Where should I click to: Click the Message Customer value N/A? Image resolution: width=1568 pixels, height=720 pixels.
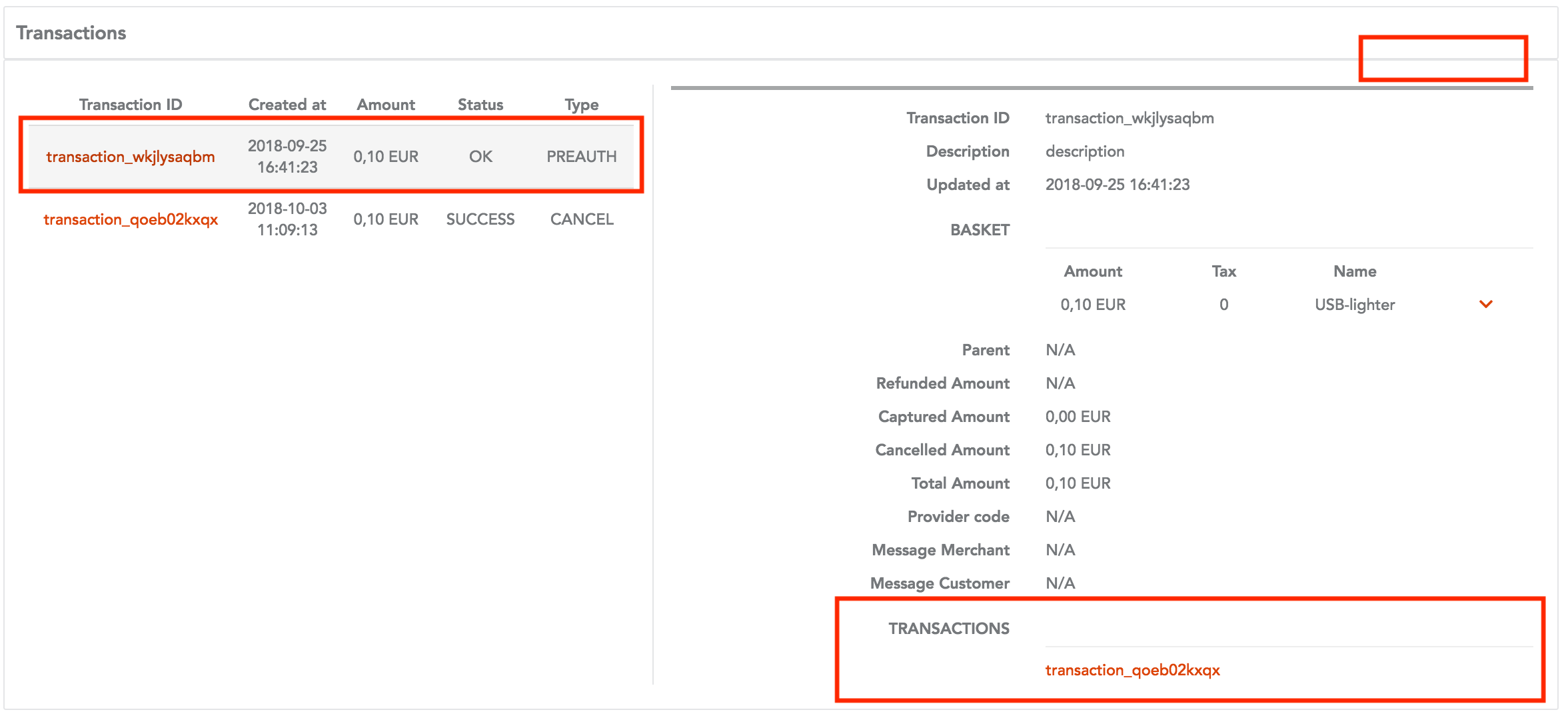1060,583
